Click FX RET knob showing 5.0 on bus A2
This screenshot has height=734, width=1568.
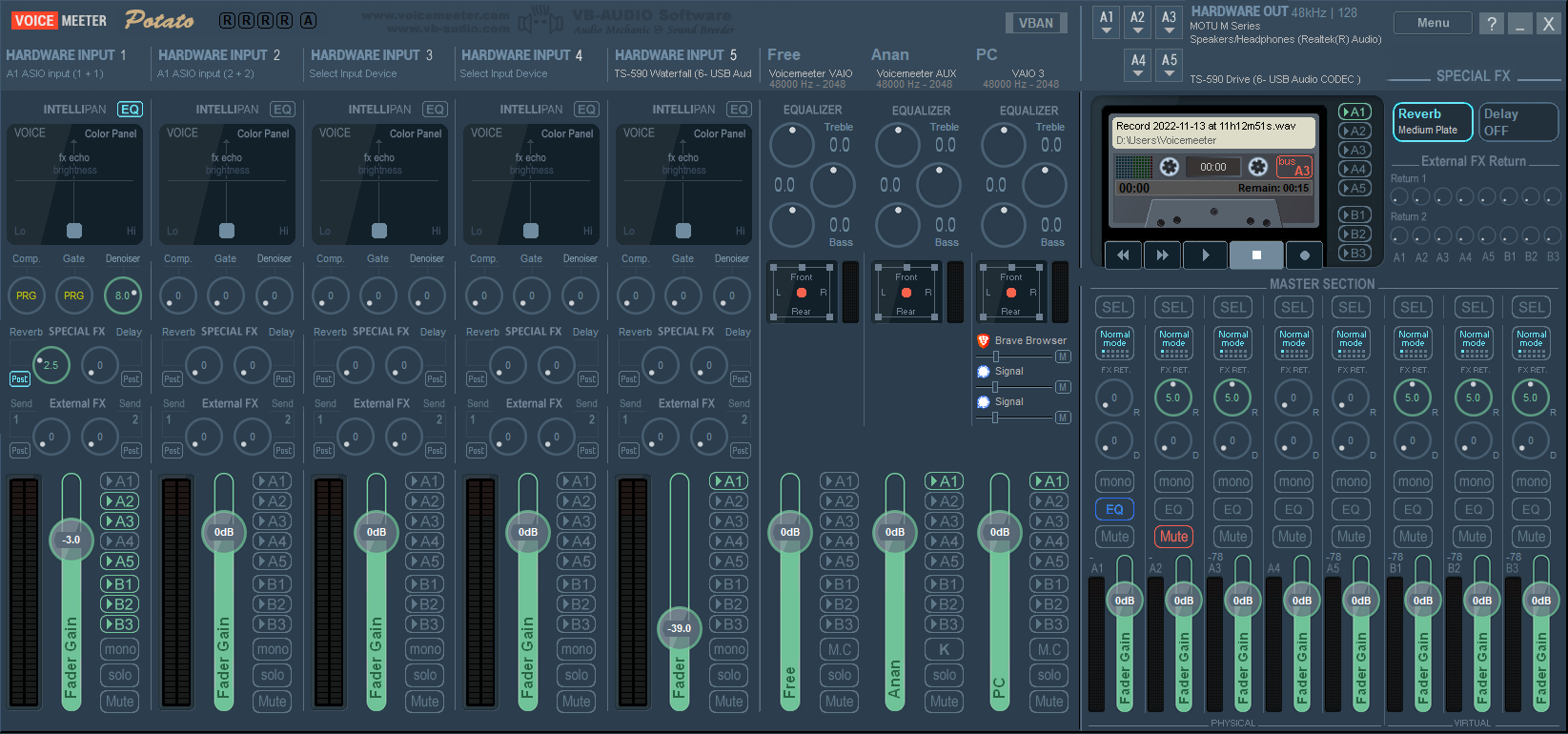(x=1173, y=398)
